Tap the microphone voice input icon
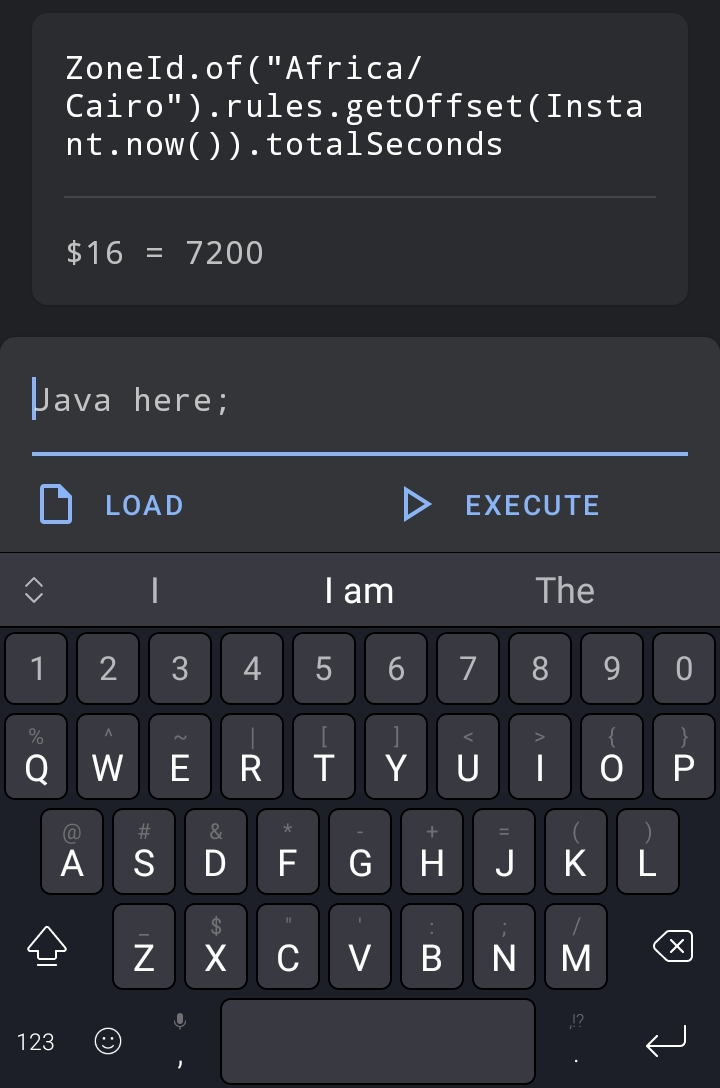This screenshot has height=1088, width=720. tap(180, 1020)
